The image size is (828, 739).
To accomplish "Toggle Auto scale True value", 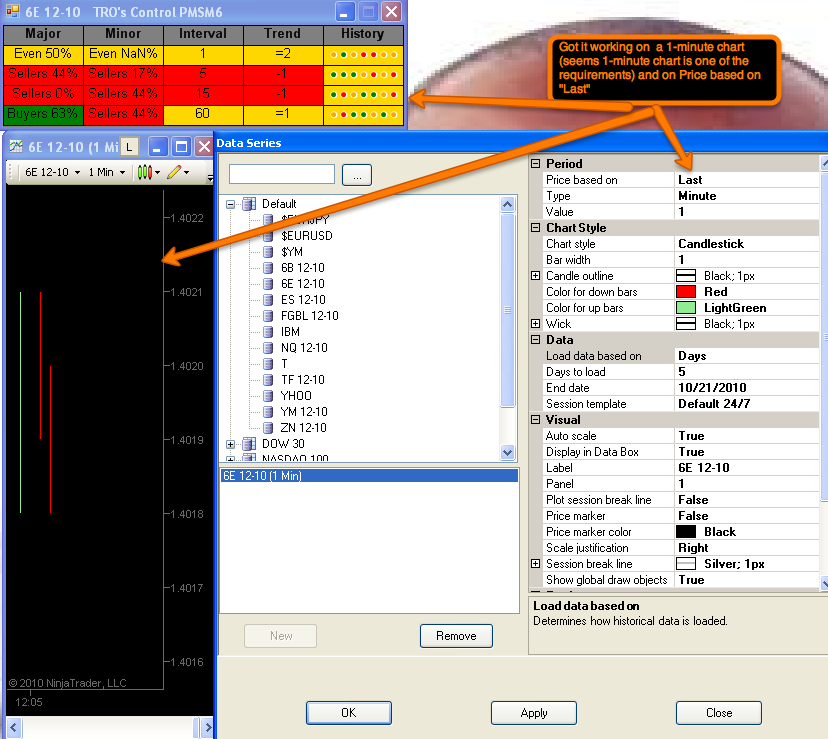I will (x=747, y=436).
